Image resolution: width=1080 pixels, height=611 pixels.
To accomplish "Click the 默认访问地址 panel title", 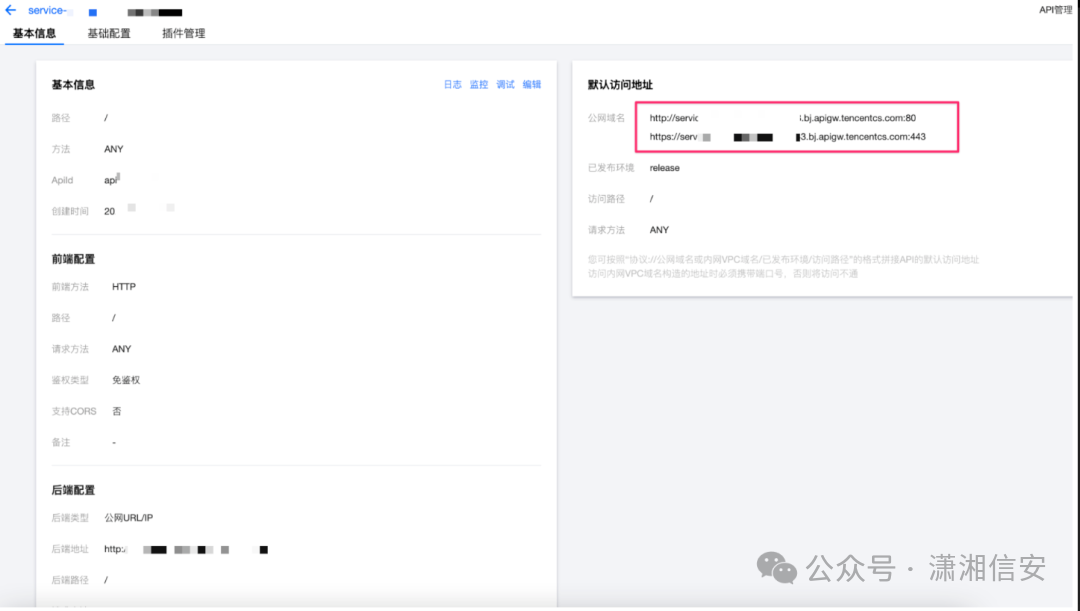I will [615, 84].
